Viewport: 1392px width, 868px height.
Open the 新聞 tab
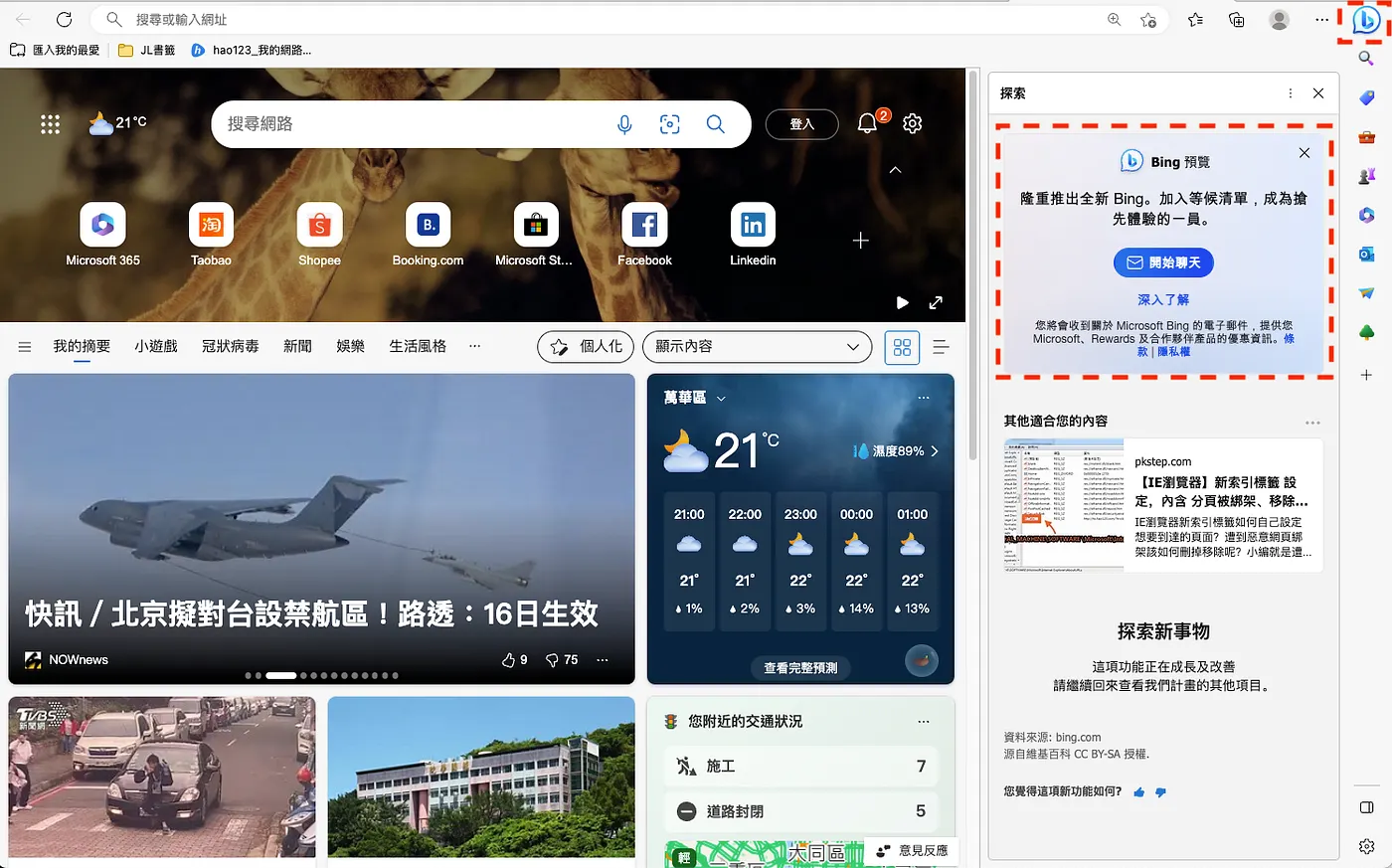coord(297,346)
